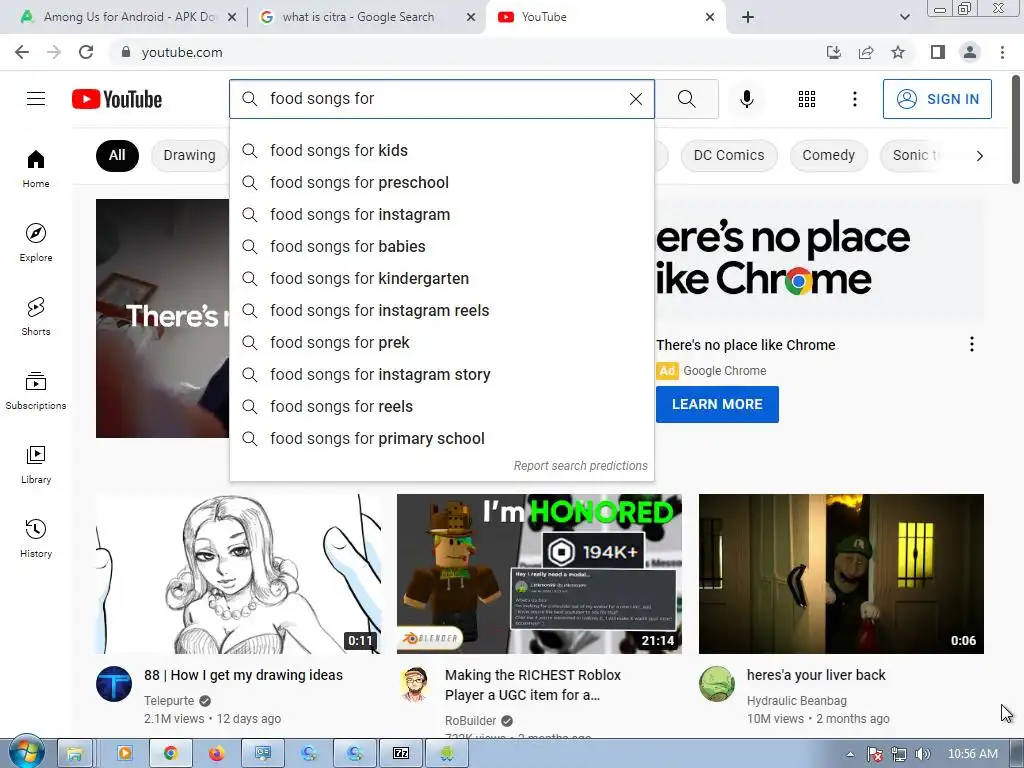Screen dimensions: 1024x768
Task: Click the SIGN IN button
Action: click(937, 99)
